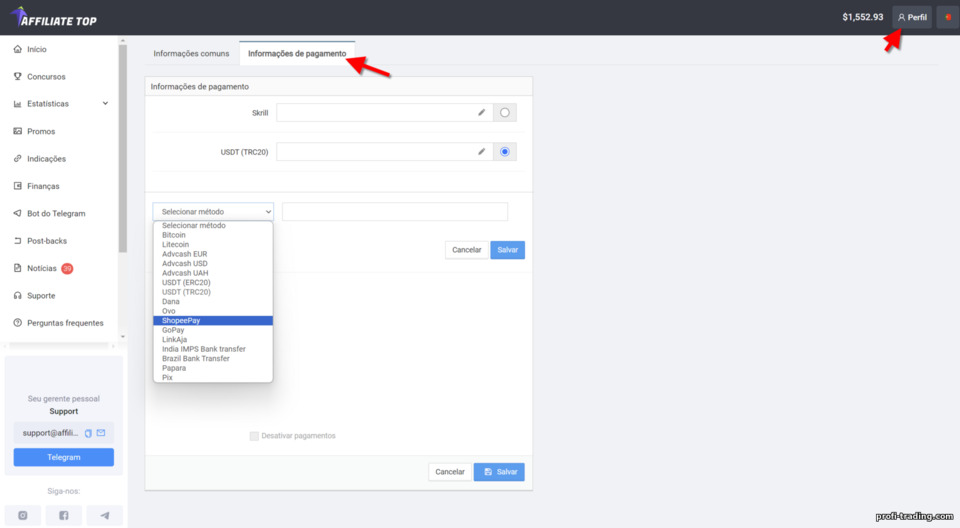Choose India IMPS Bank transfer option
The width and height of the screenshot is (960, 528).
tap(212, 349)
